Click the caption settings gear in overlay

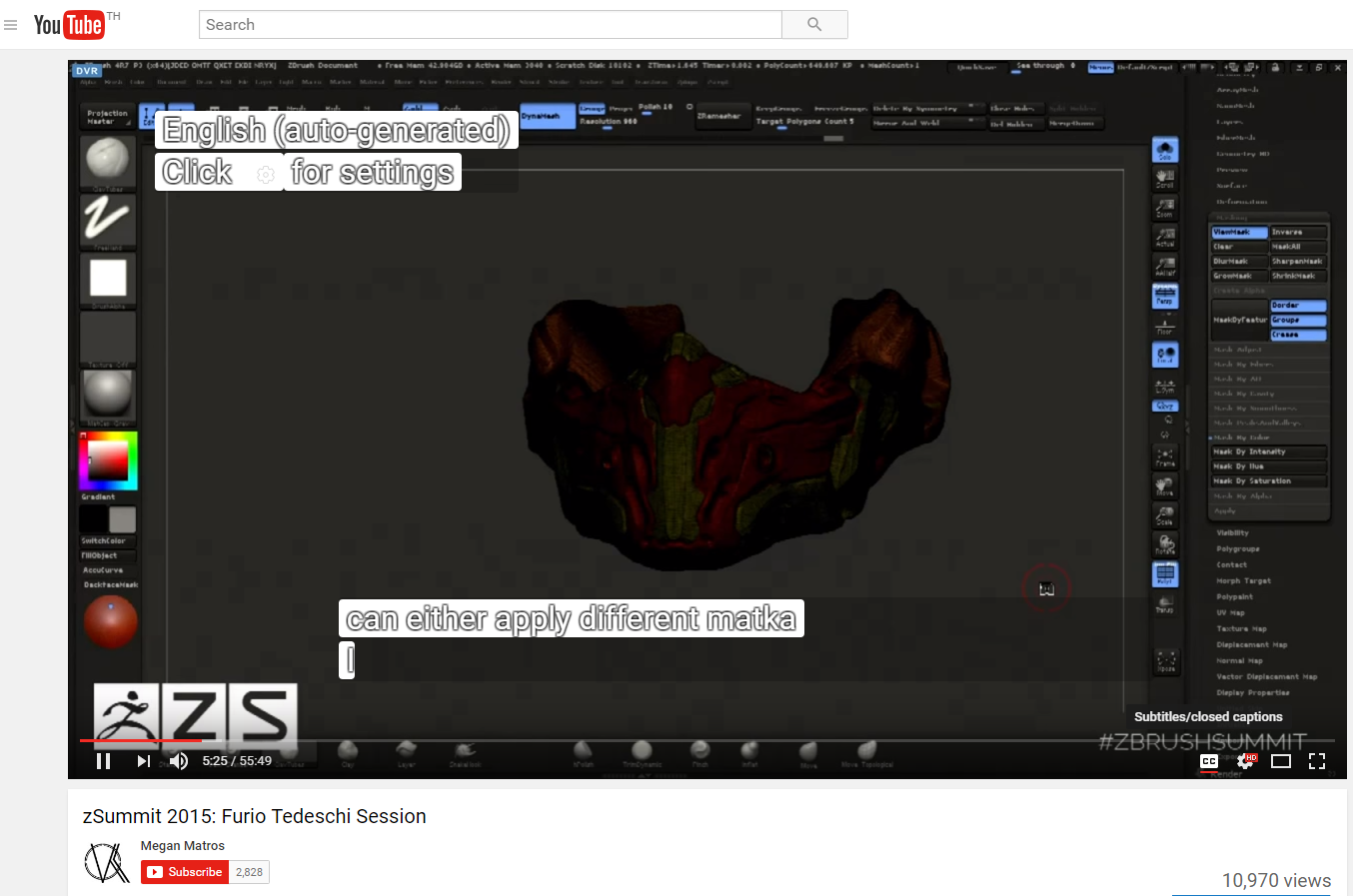coord(265,174)
